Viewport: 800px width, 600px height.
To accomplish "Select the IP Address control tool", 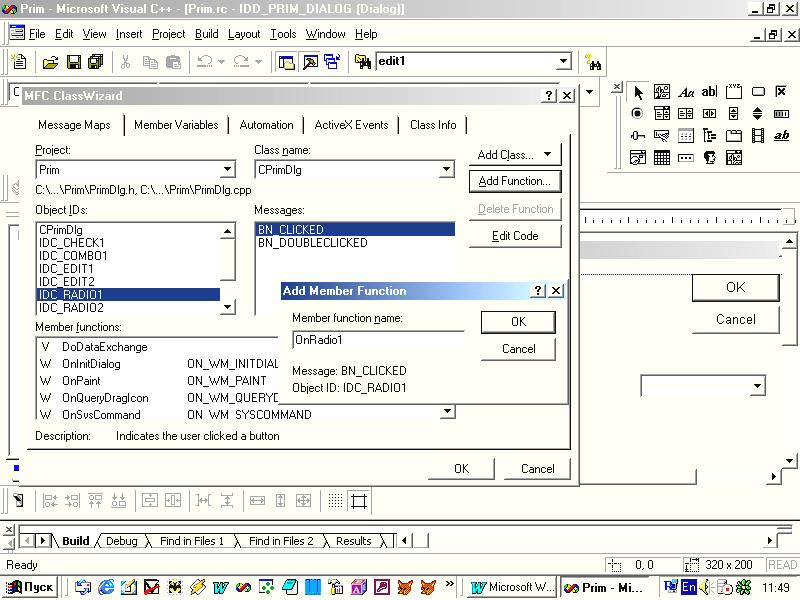I will (x=686, y=158).
